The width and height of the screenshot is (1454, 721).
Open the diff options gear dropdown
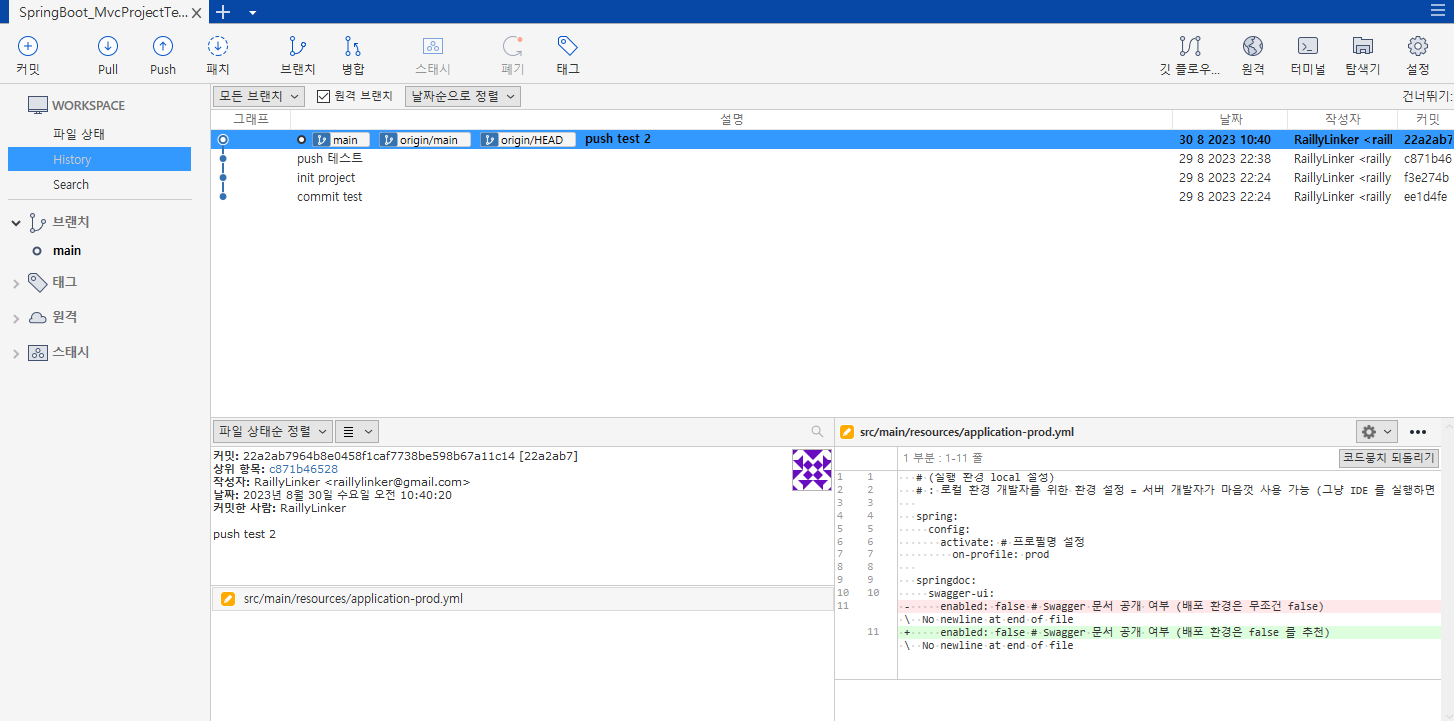[1376, 432]
